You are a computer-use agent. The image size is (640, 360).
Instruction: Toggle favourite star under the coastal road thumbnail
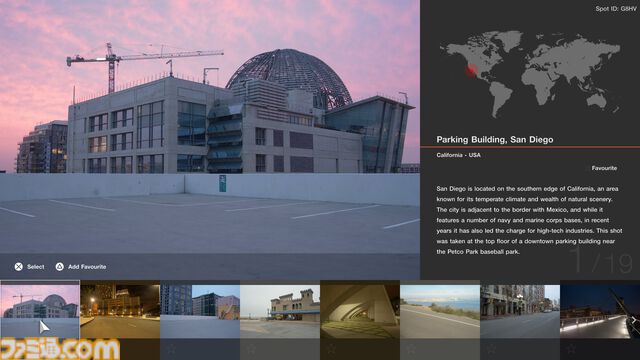pos(411,349)
